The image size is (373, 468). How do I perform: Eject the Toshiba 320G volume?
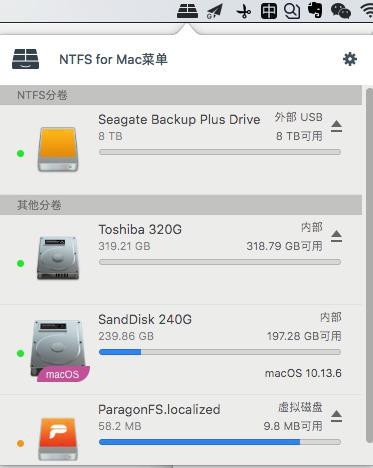[336, 236]
